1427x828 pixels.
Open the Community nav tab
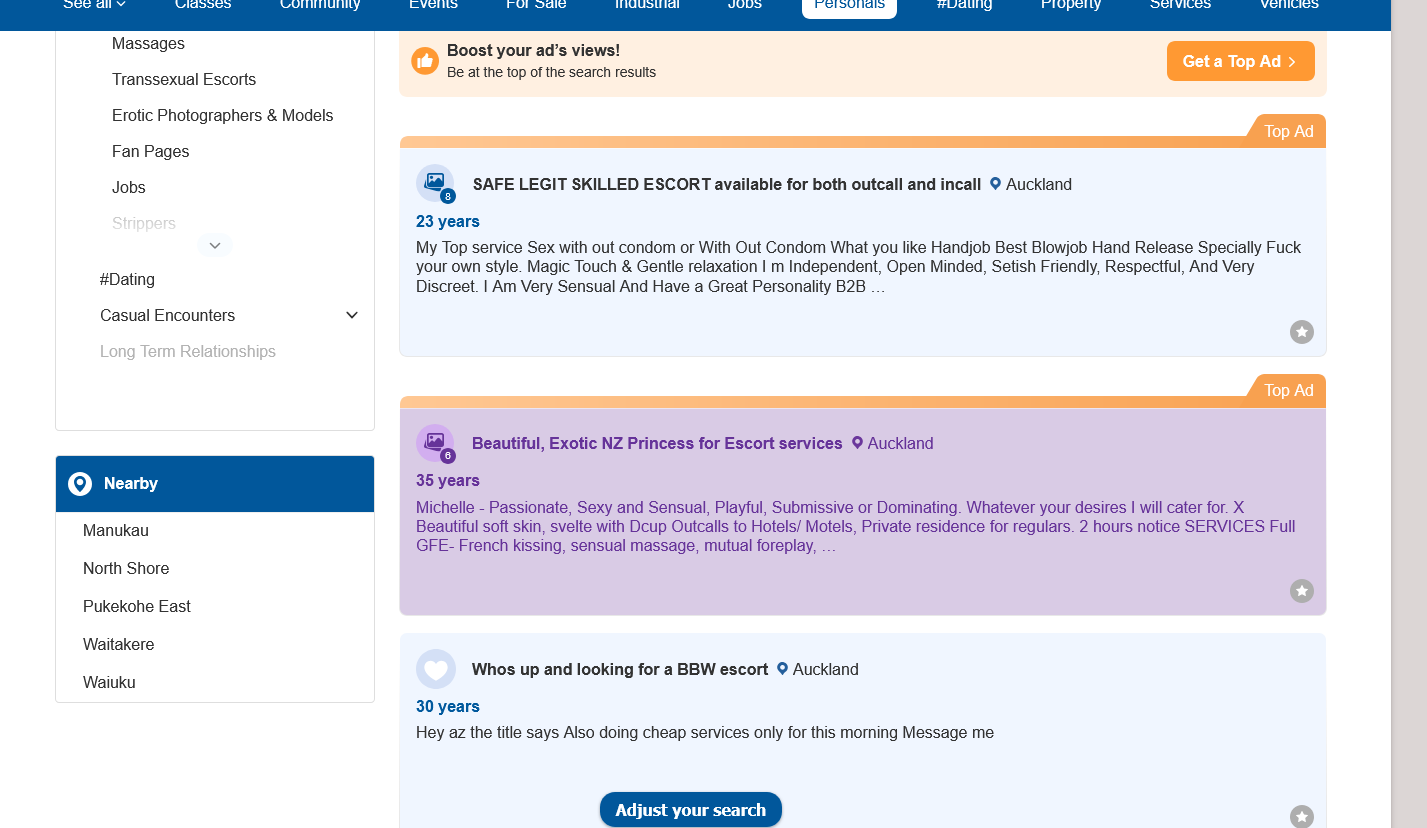[320, 4]
